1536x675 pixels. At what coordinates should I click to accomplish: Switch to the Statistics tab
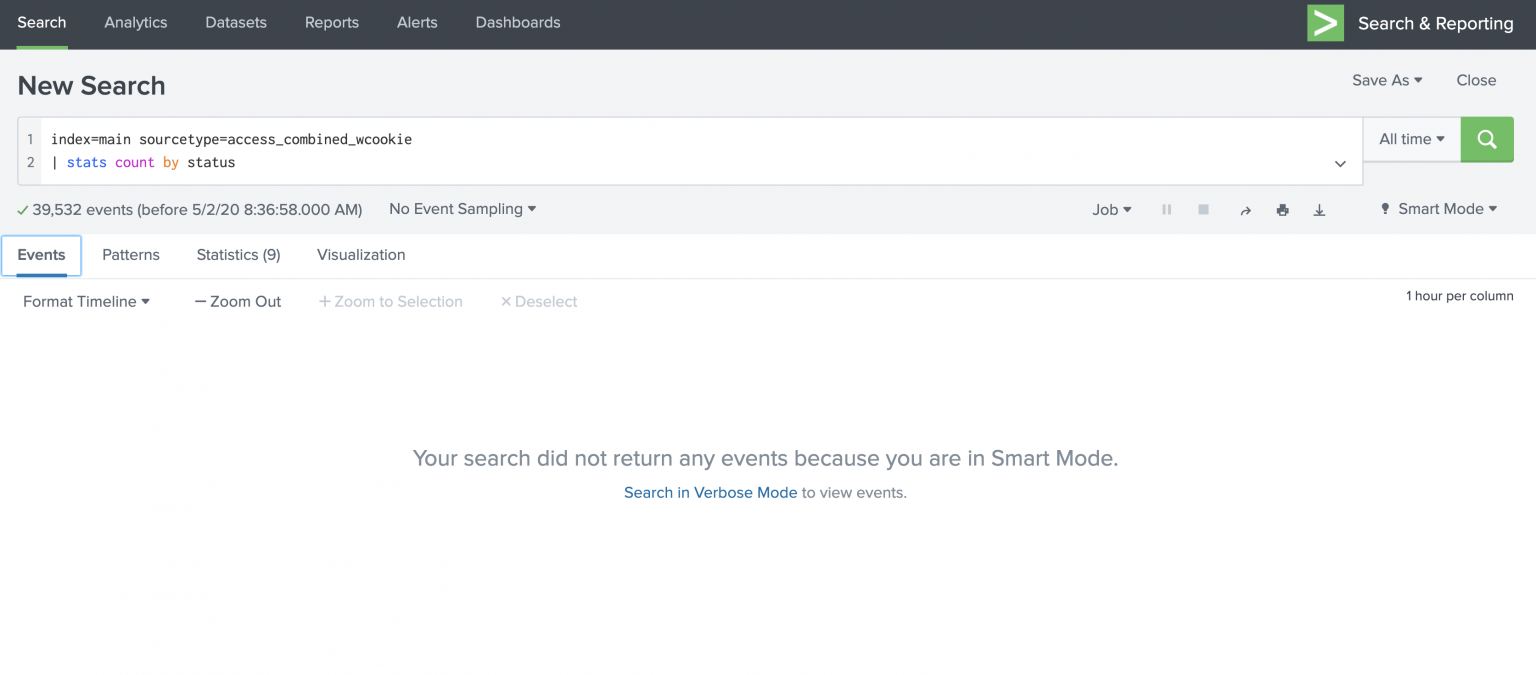237,255
